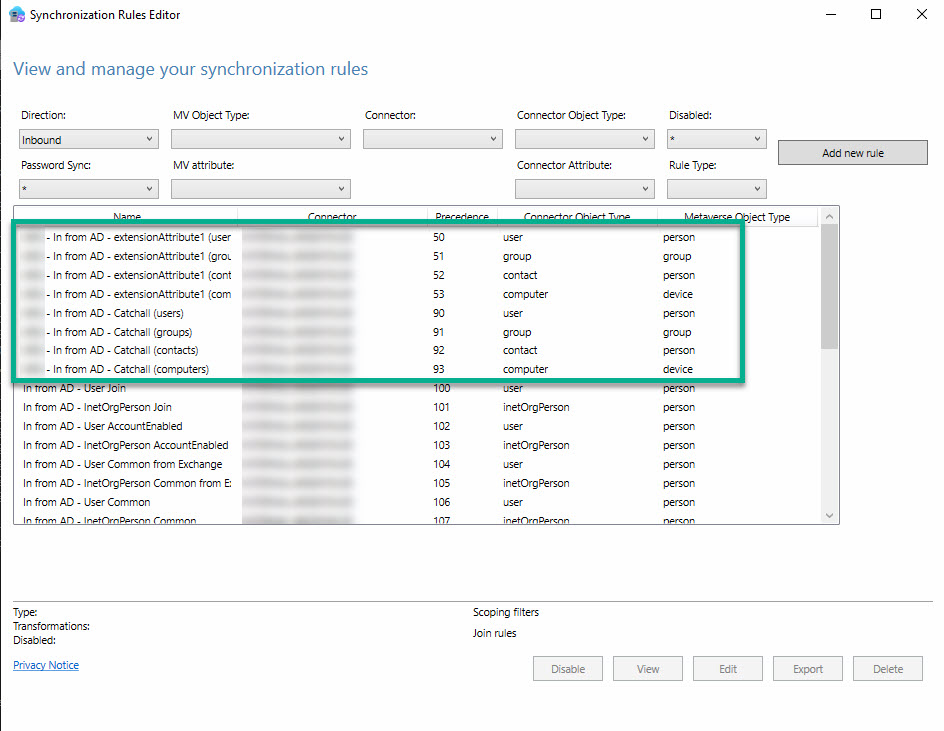Image resolution: width=944 pixels, height=731 pixels.
Task: Expand the Connector Object Type dropdown
Action: 584,140
